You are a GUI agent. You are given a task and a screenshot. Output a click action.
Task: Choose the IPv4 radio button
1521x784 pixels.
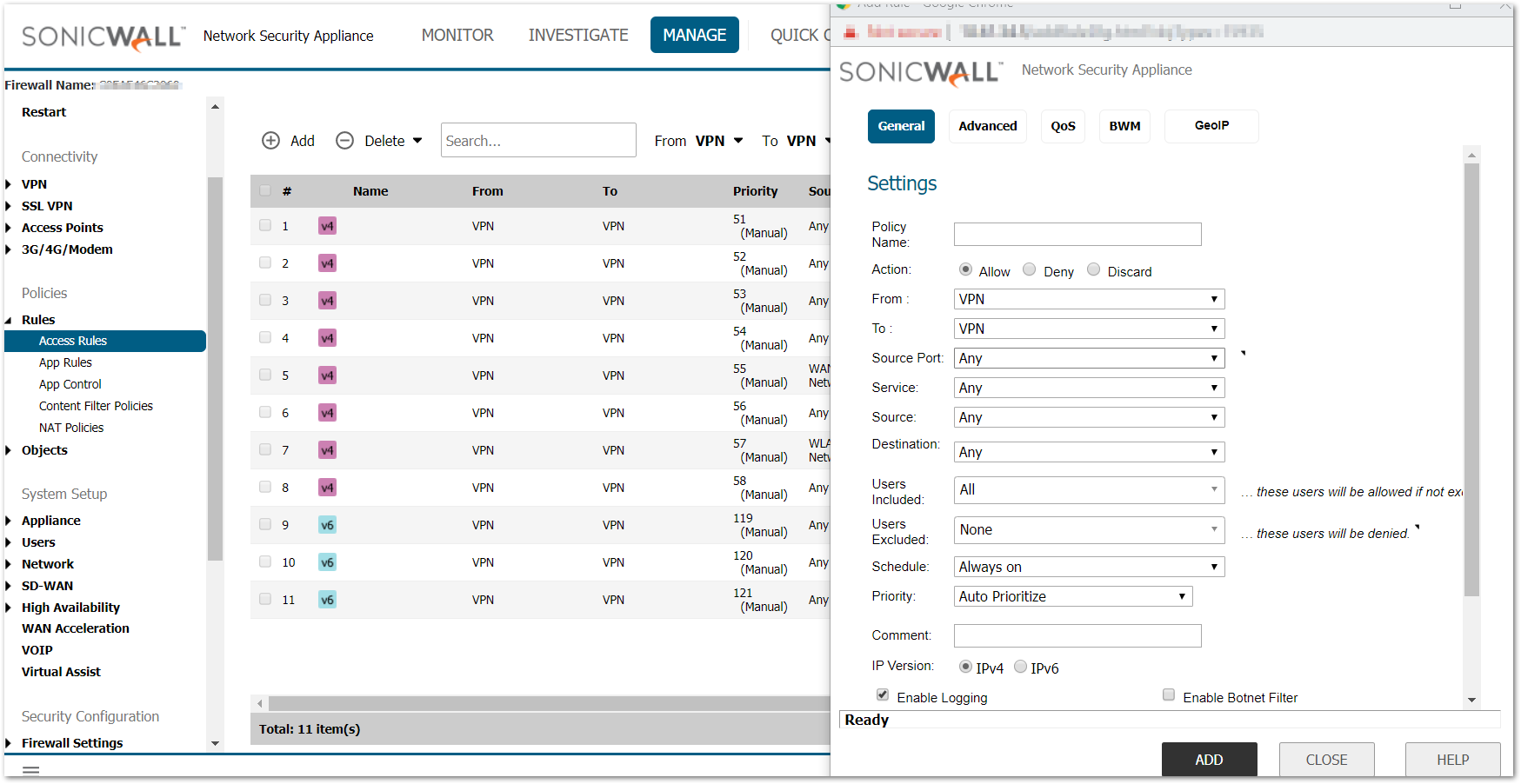coord(965,667)
